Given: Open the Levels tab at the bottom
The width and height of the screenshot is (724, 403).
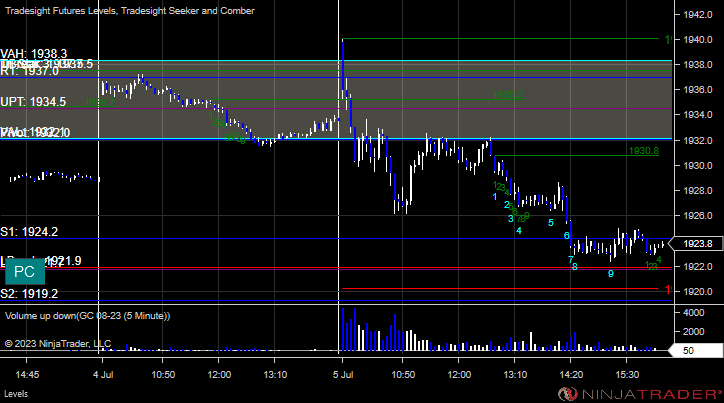Looking at the screenshot, I should 16,394.
